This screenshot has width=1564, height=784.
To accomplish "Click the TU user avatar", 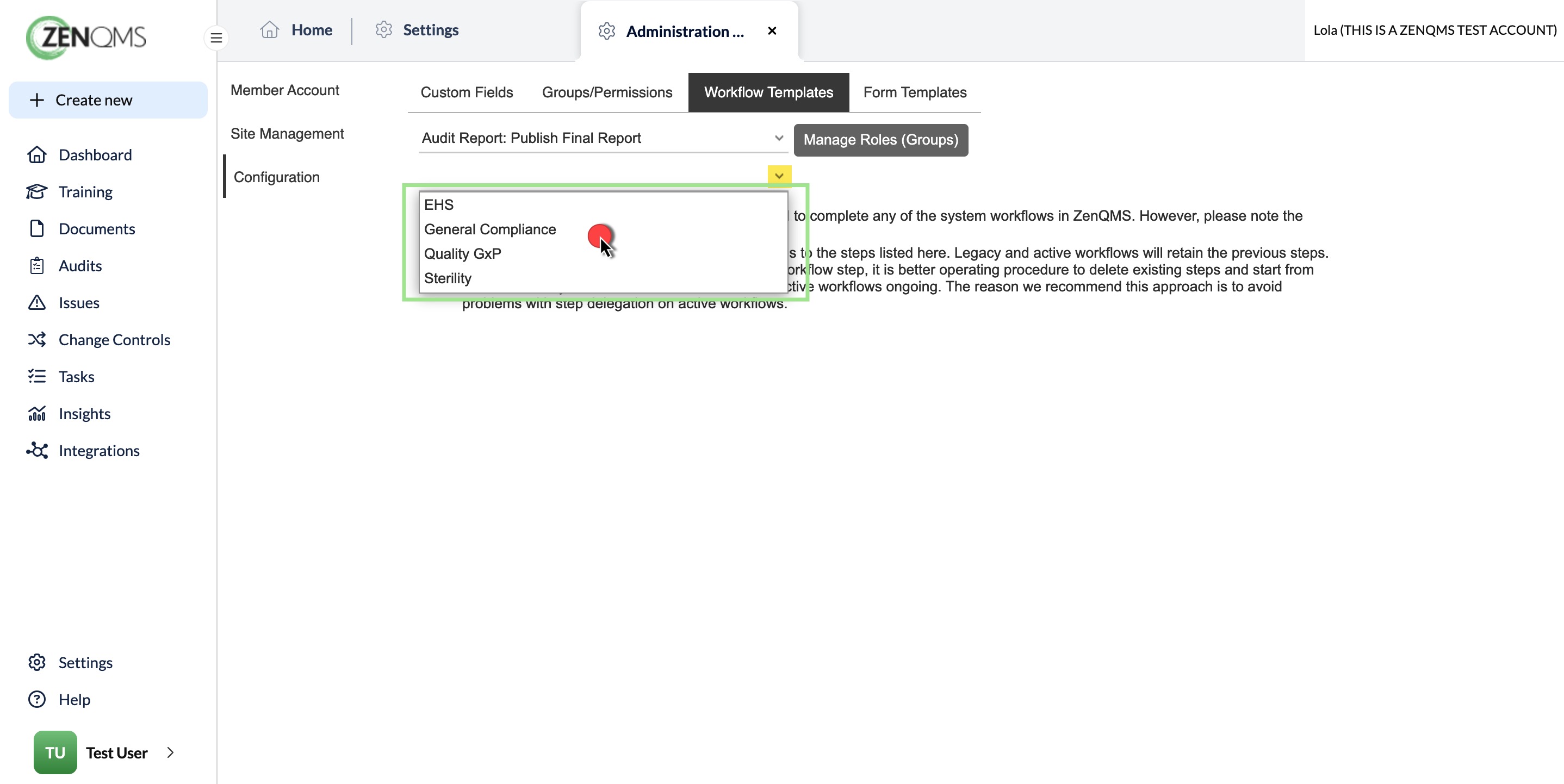I will [x=55, y=752].
